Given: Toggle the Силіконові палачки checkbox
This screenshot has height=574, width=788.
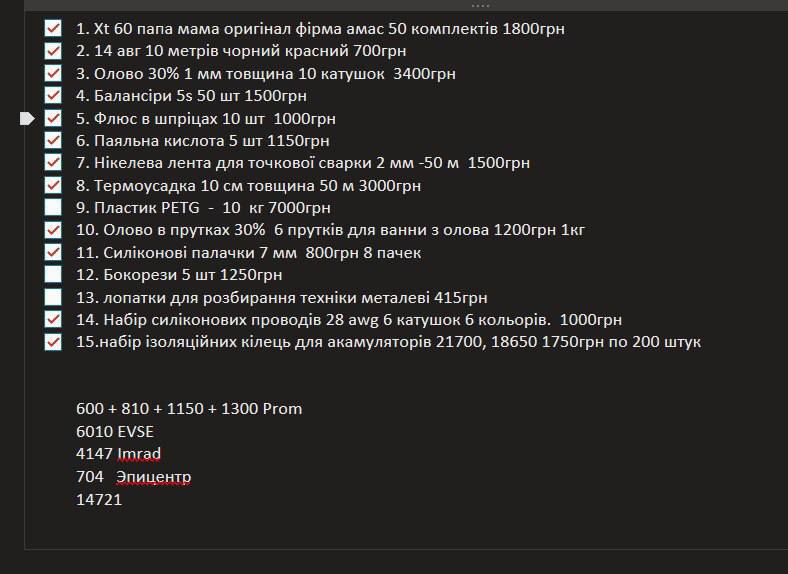Looking at the screenshot, I should [53, 252].
